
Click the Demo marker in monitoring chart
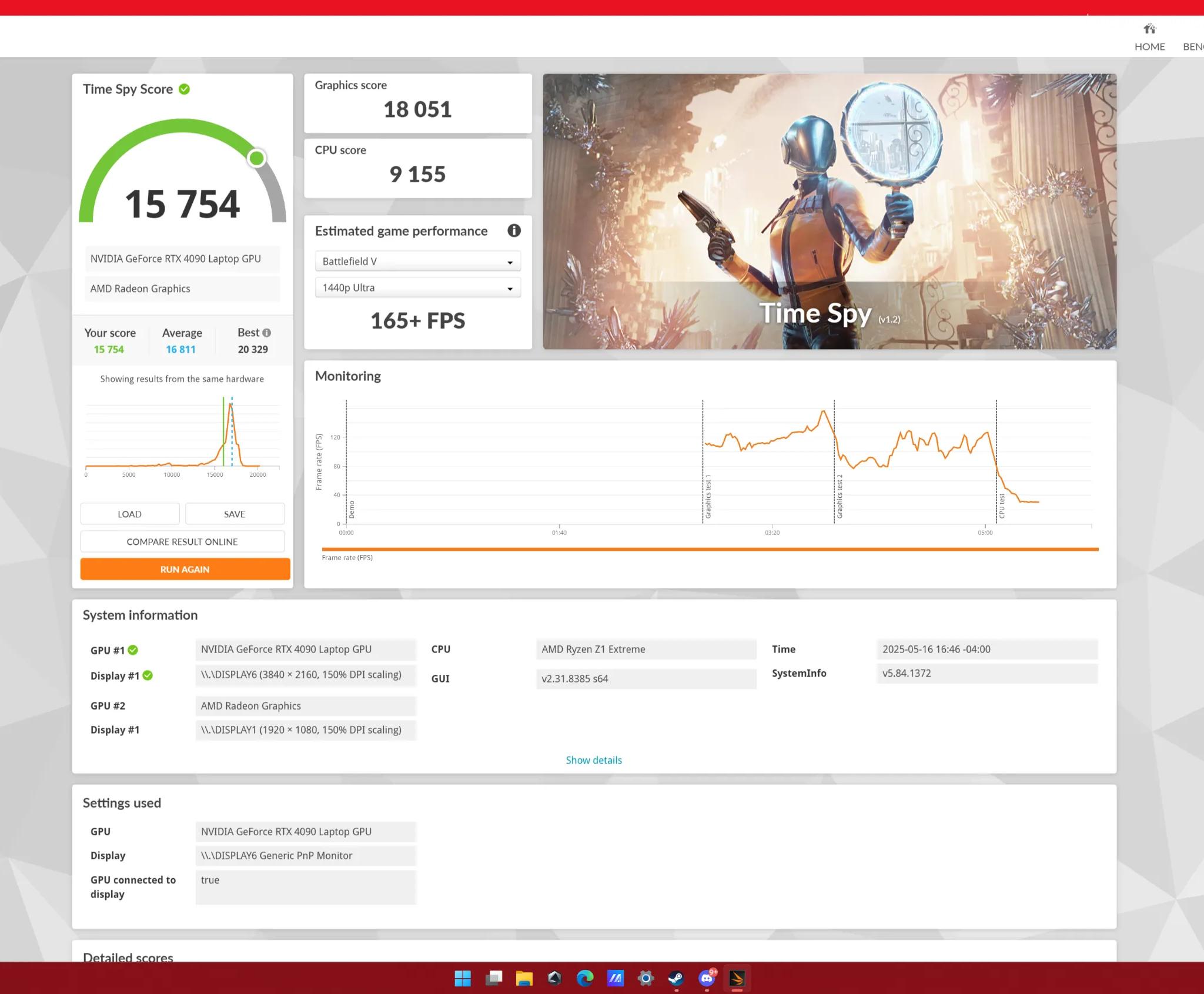(352, 509)
